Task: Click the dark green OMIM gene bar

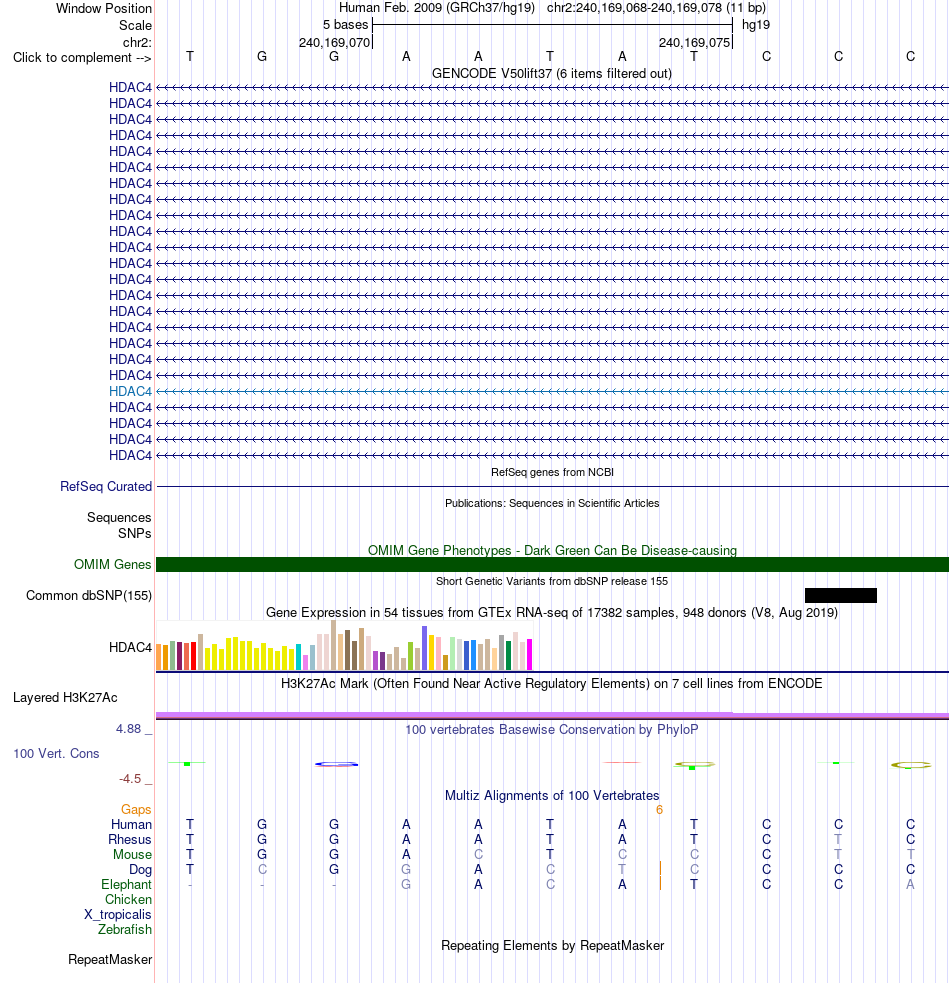Action: [552, 564]
